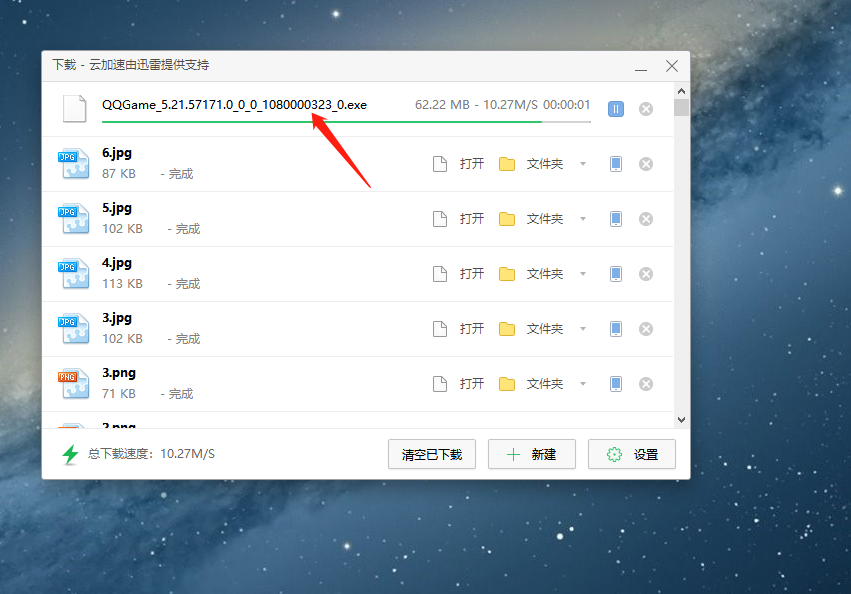The height and width of the screenshot is (594, 851).
Task: Pause the QQGame exe download
Action: click(x=615, y=109)
